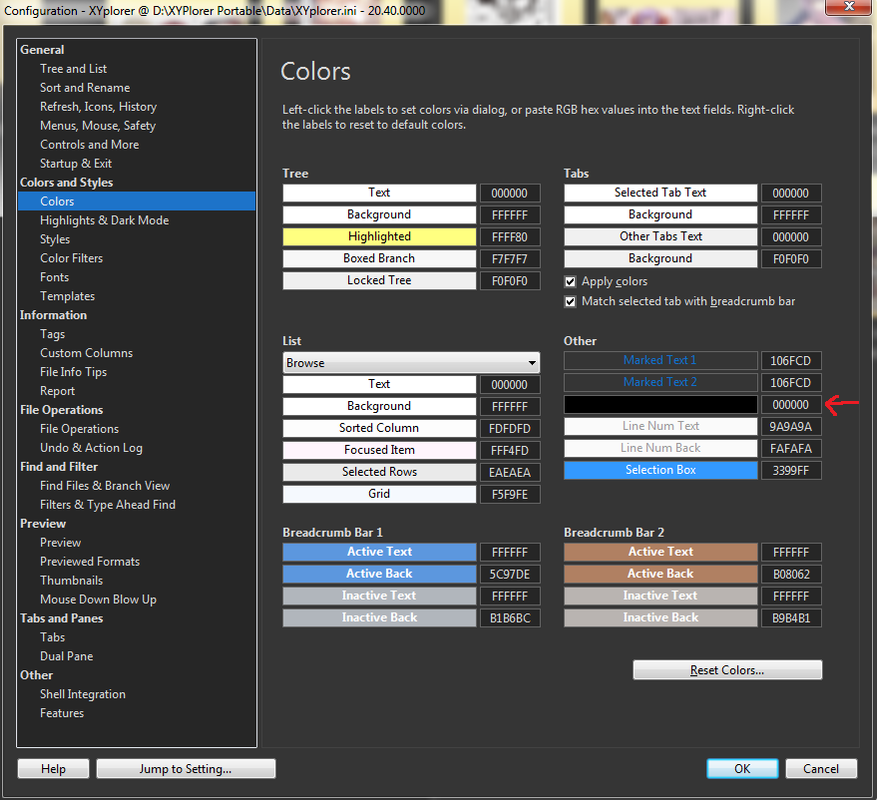Pick Tree Text color label

379,193
